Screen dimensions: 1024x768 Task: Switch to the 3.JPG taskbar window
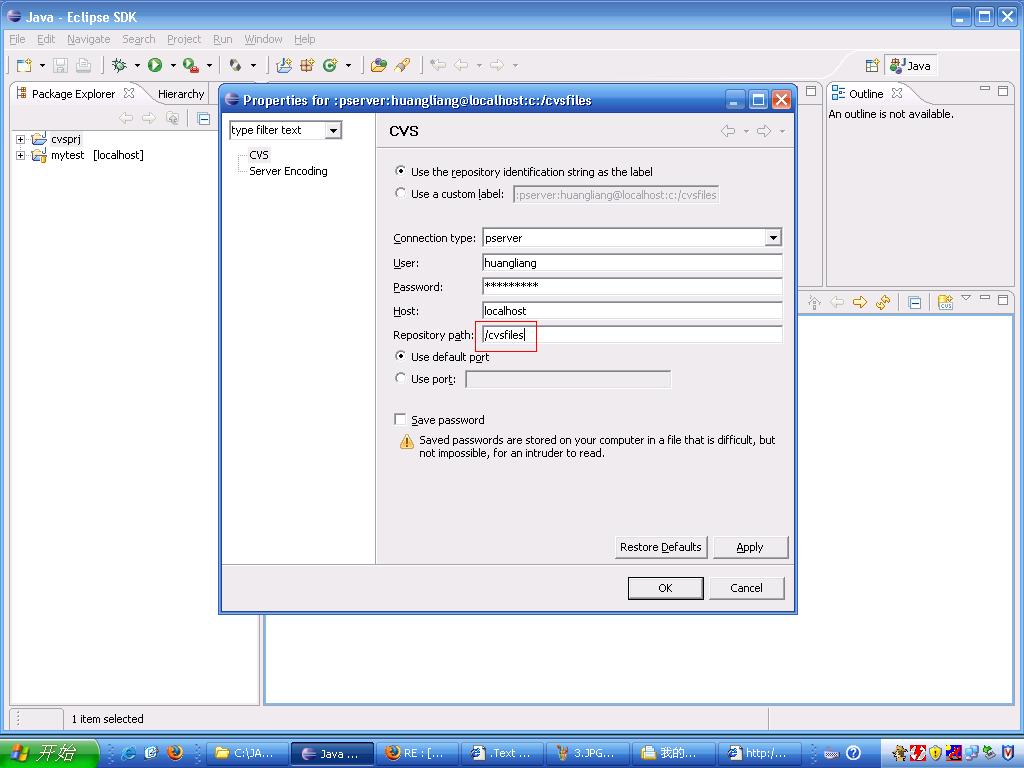[x=588, y=753]
